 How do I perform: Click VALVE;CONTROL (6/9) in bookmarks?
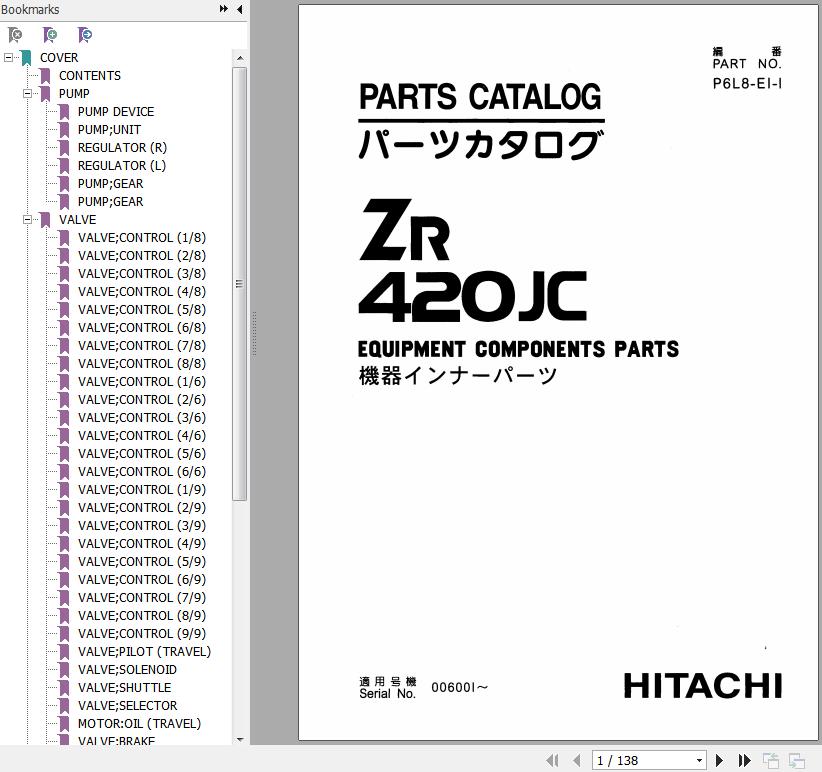tap(142, 580)
